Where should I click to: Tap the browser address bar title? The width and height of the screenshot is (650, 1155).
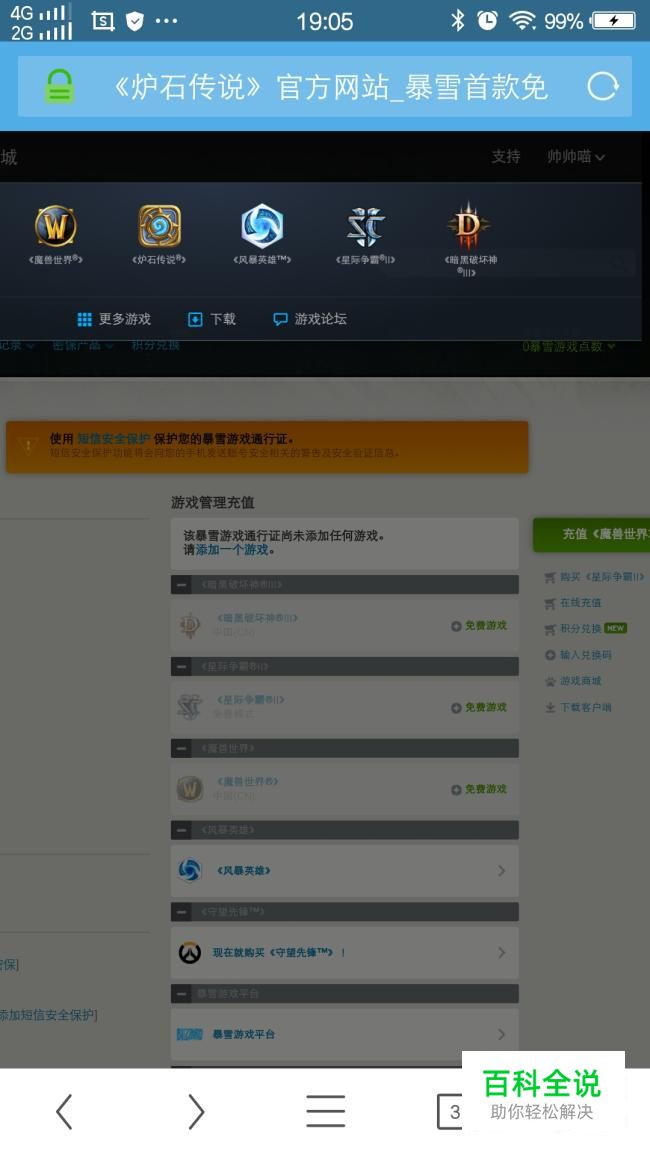pos(330,87)
